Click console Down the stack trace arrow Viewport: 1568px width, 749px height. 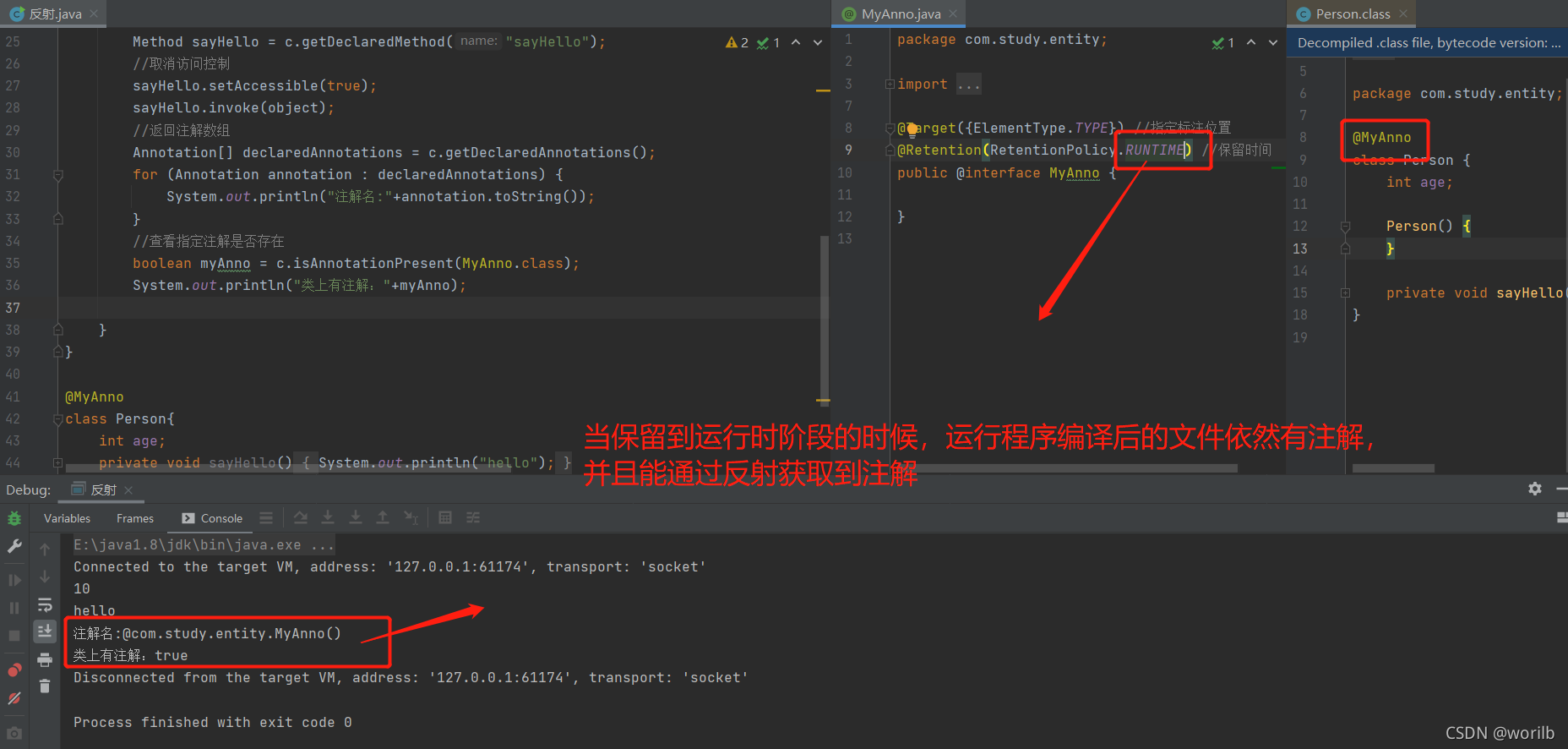pyautogui.click(x=45, y=577)
